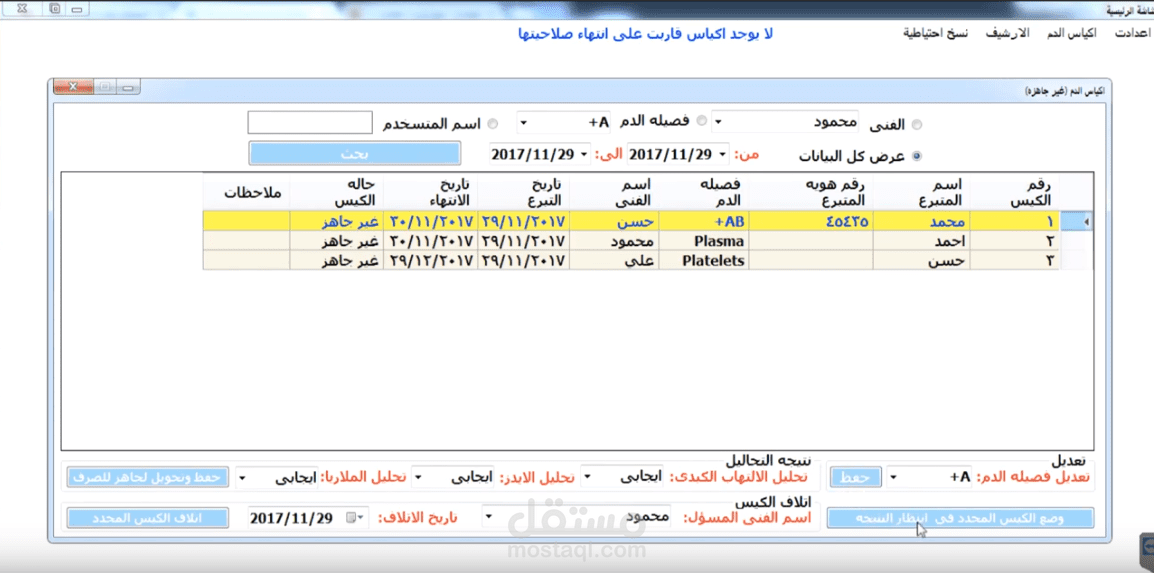Click the اسم الفنى column header
Screen dimensions: 1154x573
point(615,191)
